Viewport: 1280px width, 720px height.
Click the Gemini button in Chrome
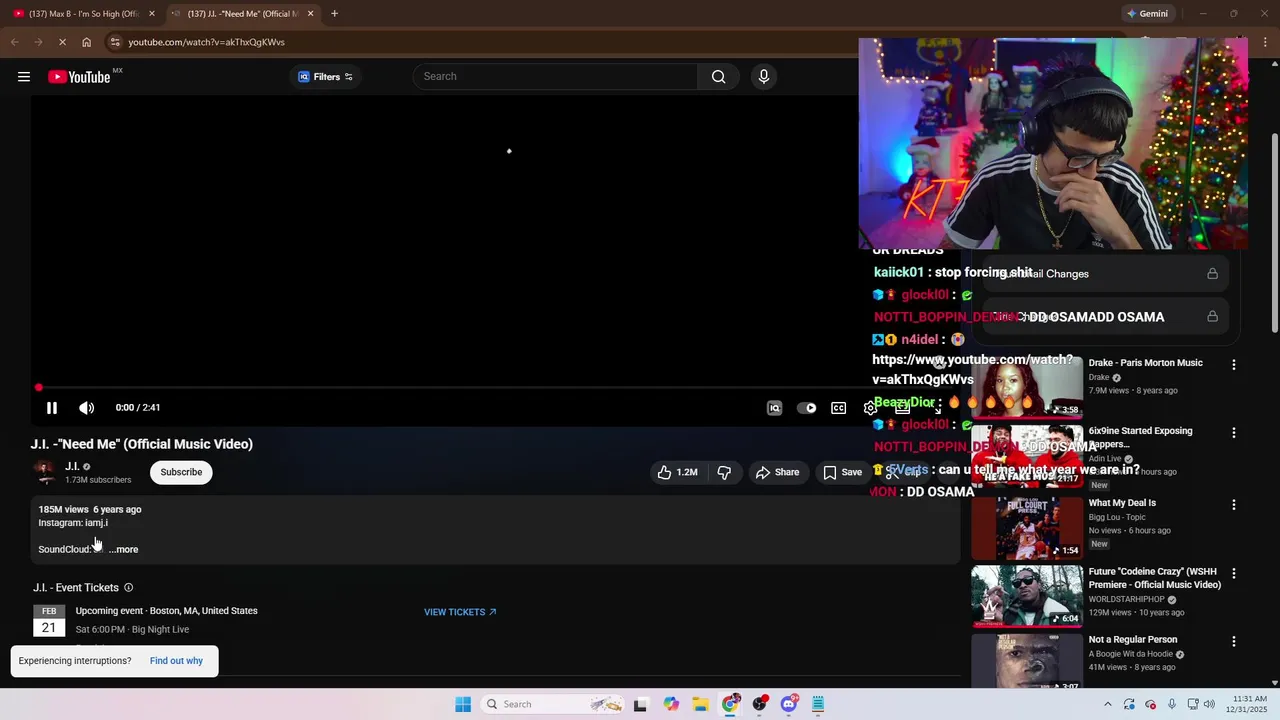1147,14
